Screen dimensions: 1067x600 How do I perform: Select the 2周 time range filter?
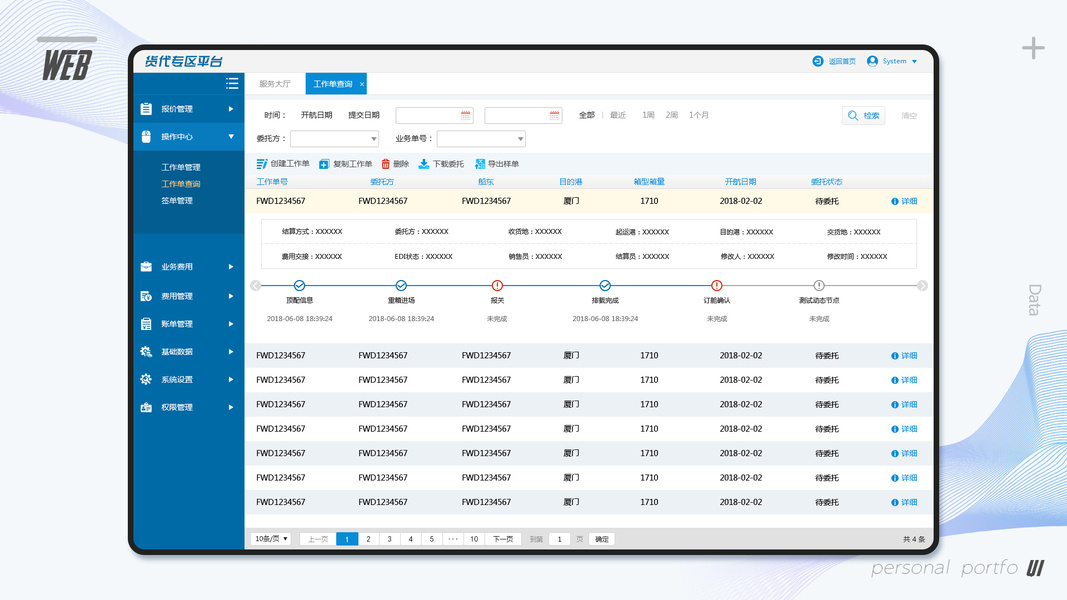point(672,116)
